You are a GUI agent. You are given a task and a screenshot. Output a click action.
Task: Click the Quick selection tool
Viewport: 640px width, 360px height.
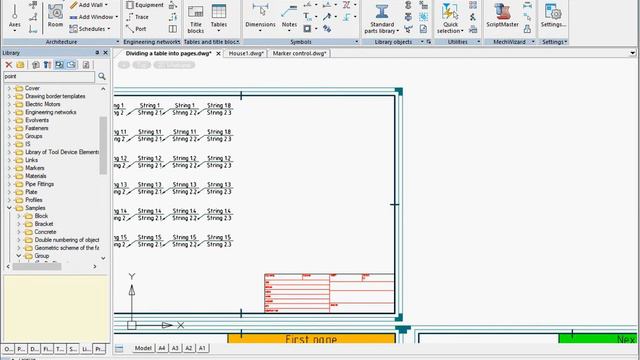(450, 19)
